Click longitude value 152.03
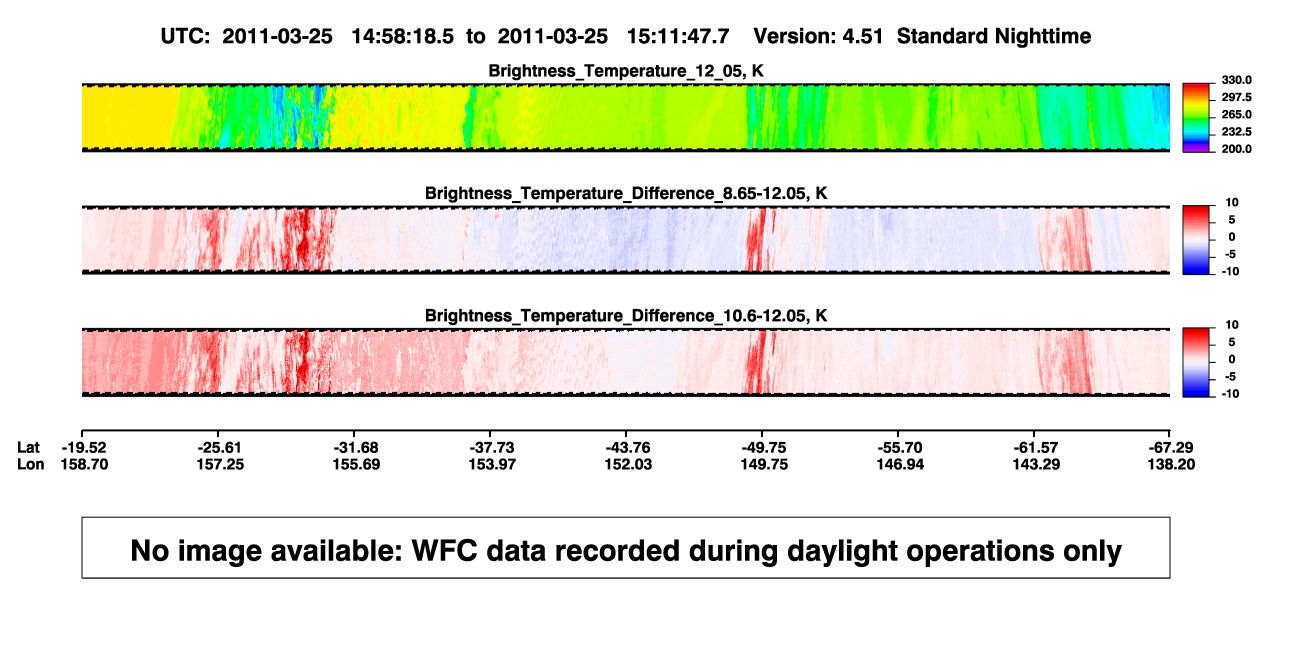Viewport: 1300px width, 667px height. click(627, 464)
